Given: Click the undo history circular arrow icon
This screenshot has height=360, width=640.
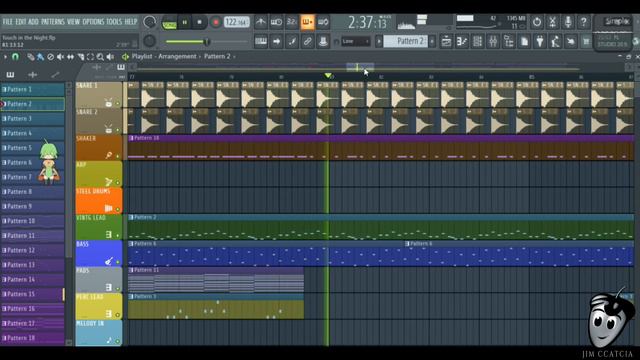Looking at the screenshot, I should (537, 22).
